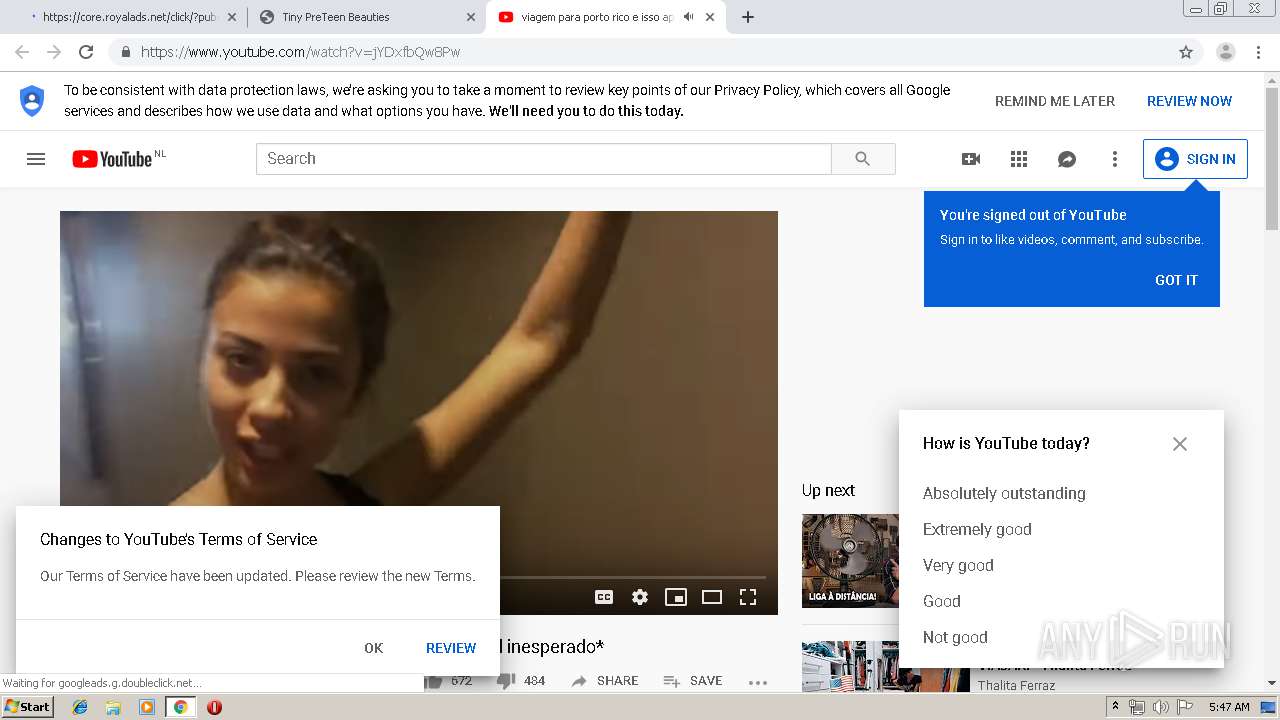Image resolution: width=1280 pixels, height=720 pixels.
Task: Close the active YouTube tab
Action: 710,17
